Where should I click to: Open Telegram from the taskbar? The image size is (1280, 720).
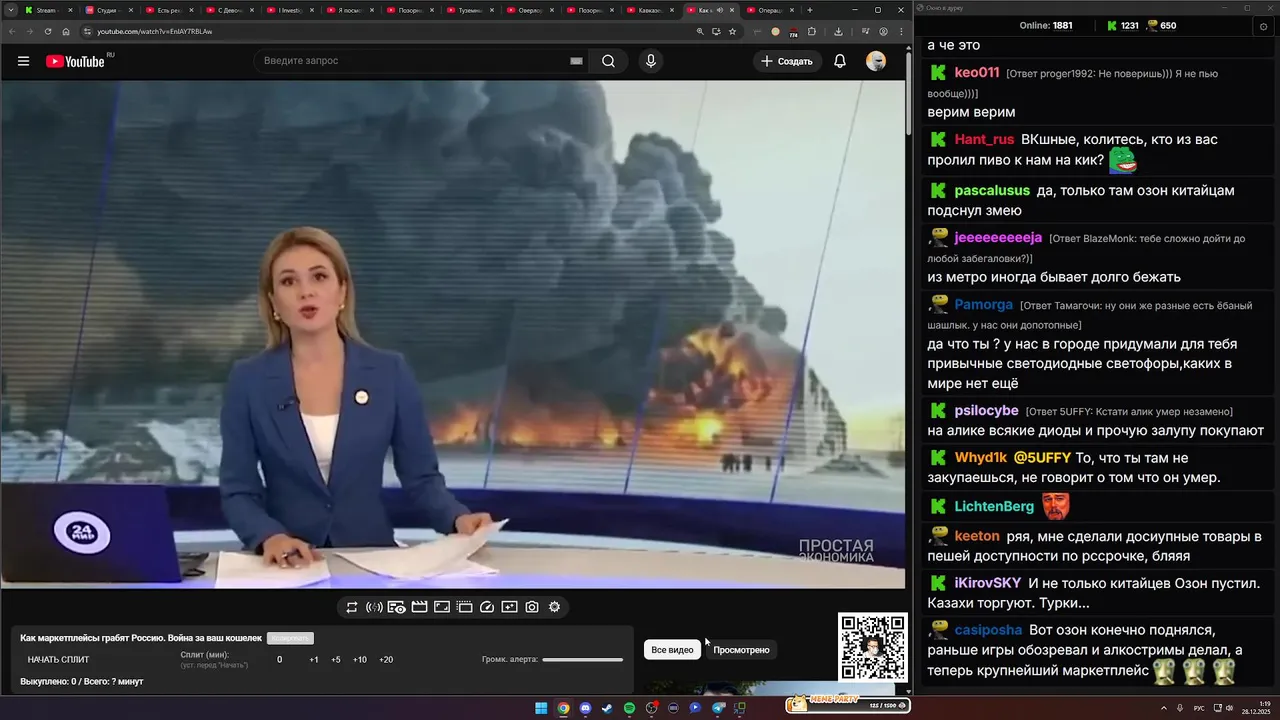pyautogui.click(x=718, y=708)
